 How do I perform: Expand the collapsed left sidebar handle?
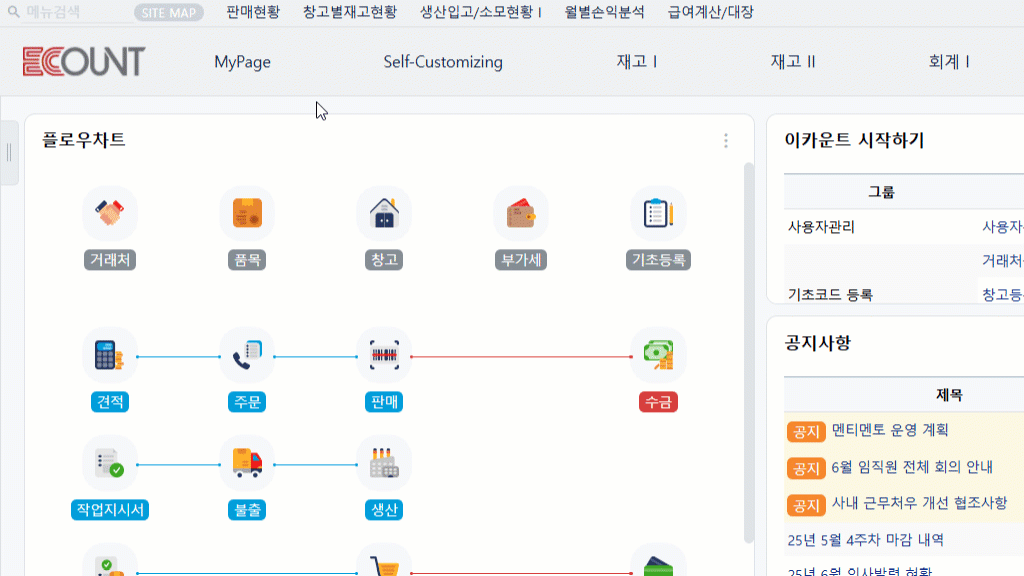click(x=9, y=152)
